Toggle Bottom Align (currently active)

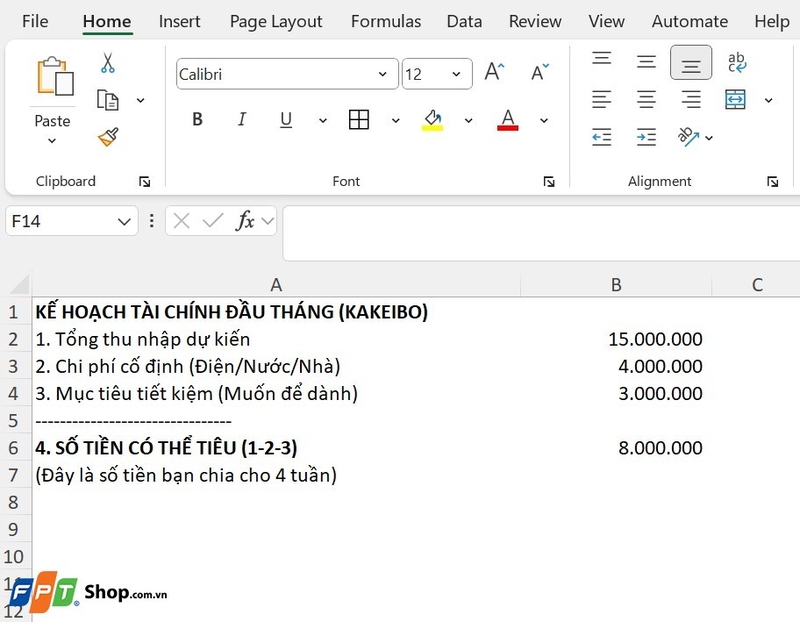point(691,63)
